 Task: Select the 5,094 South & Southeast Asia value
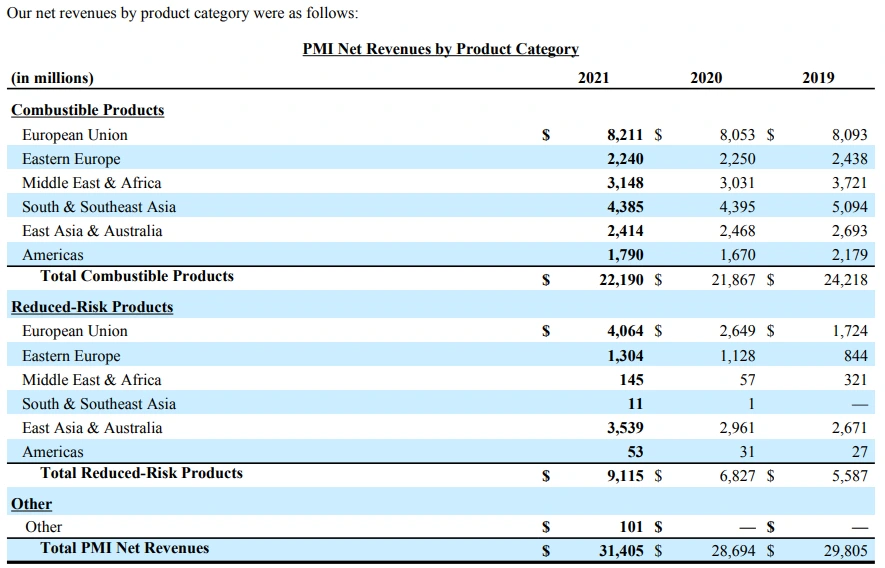(849, 207)
